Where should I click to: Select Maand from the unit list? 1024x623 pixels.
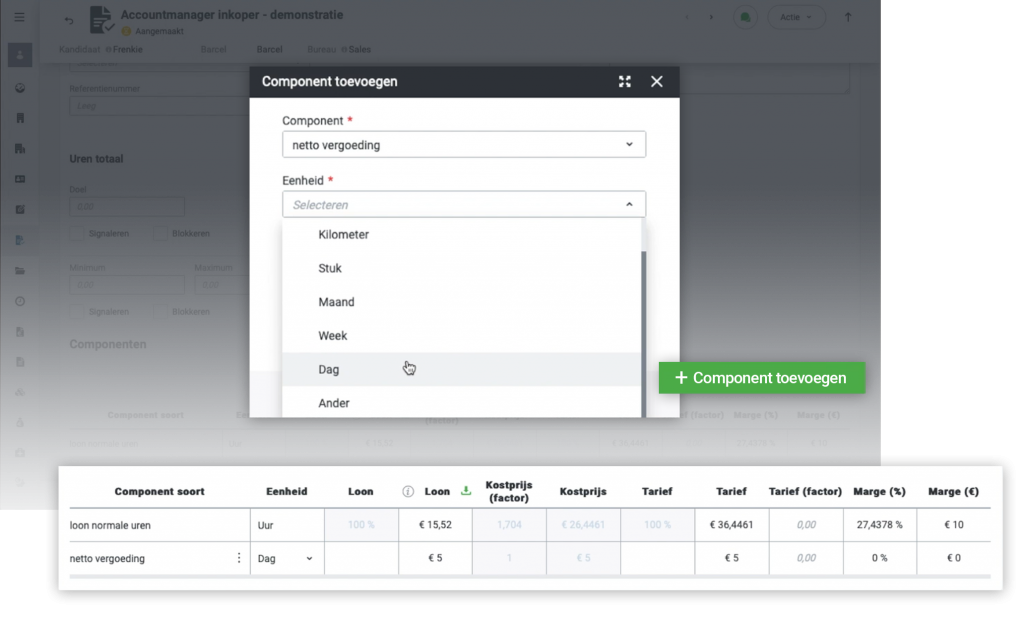point(461,302)
